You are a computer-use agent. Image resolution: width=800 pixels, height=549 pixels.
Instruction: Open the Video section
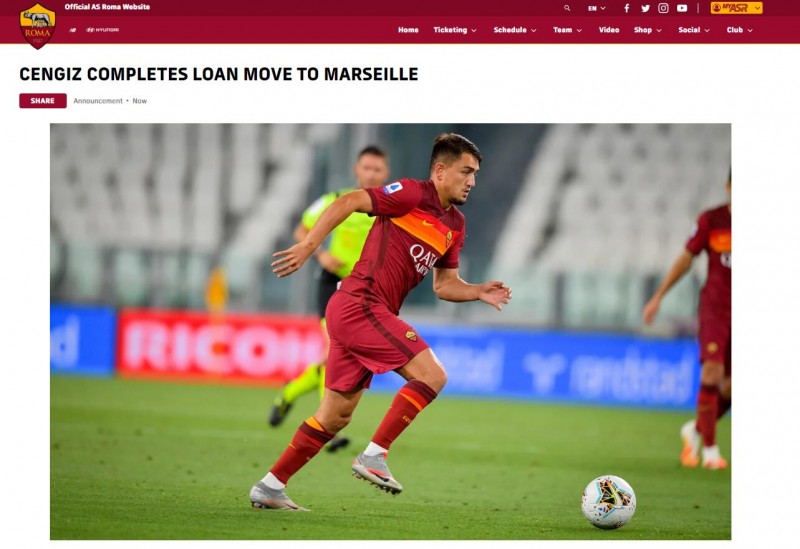tap(609, 30)
